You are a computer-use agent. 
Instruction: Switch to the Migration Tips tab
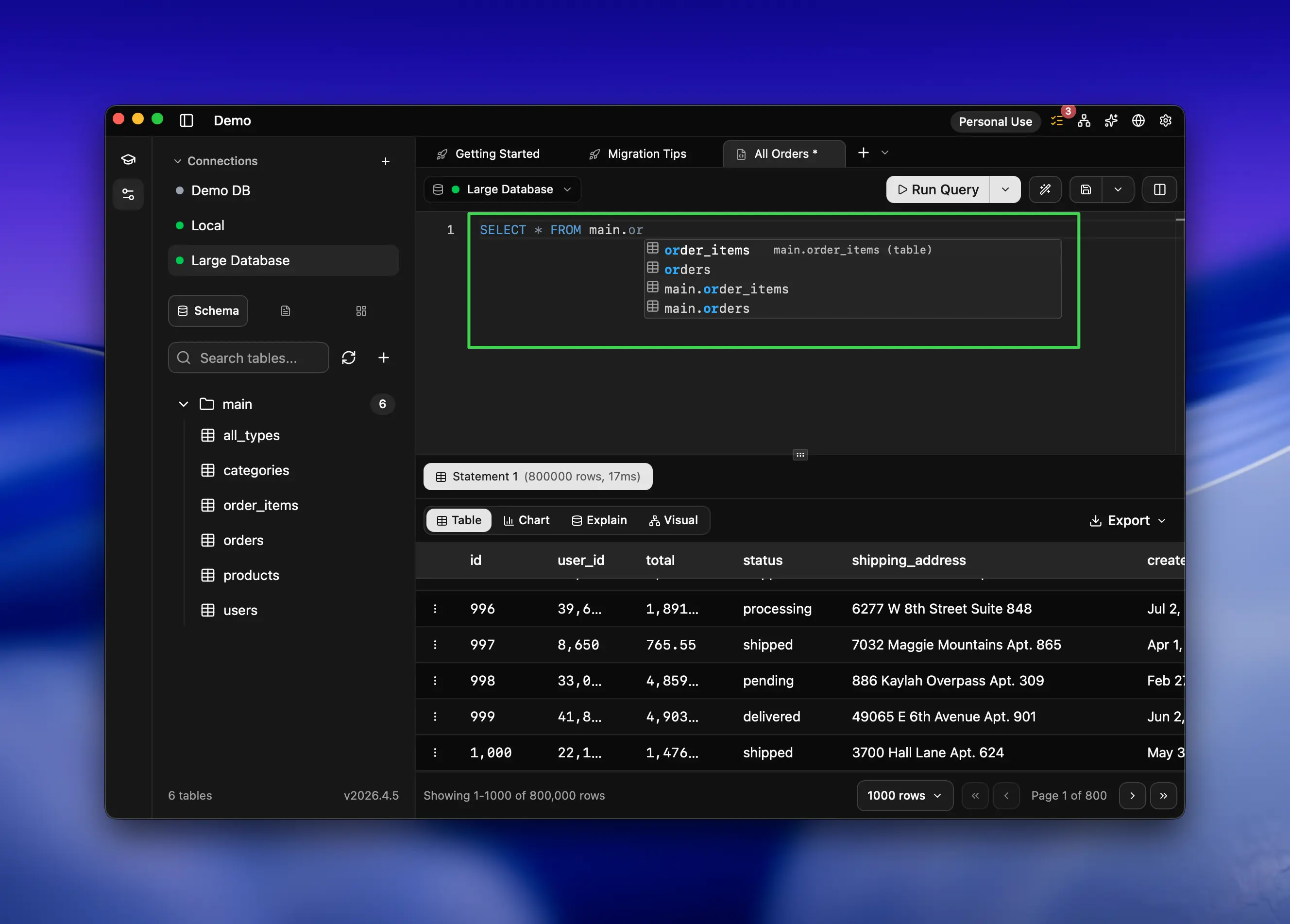[x=647, y=153]
